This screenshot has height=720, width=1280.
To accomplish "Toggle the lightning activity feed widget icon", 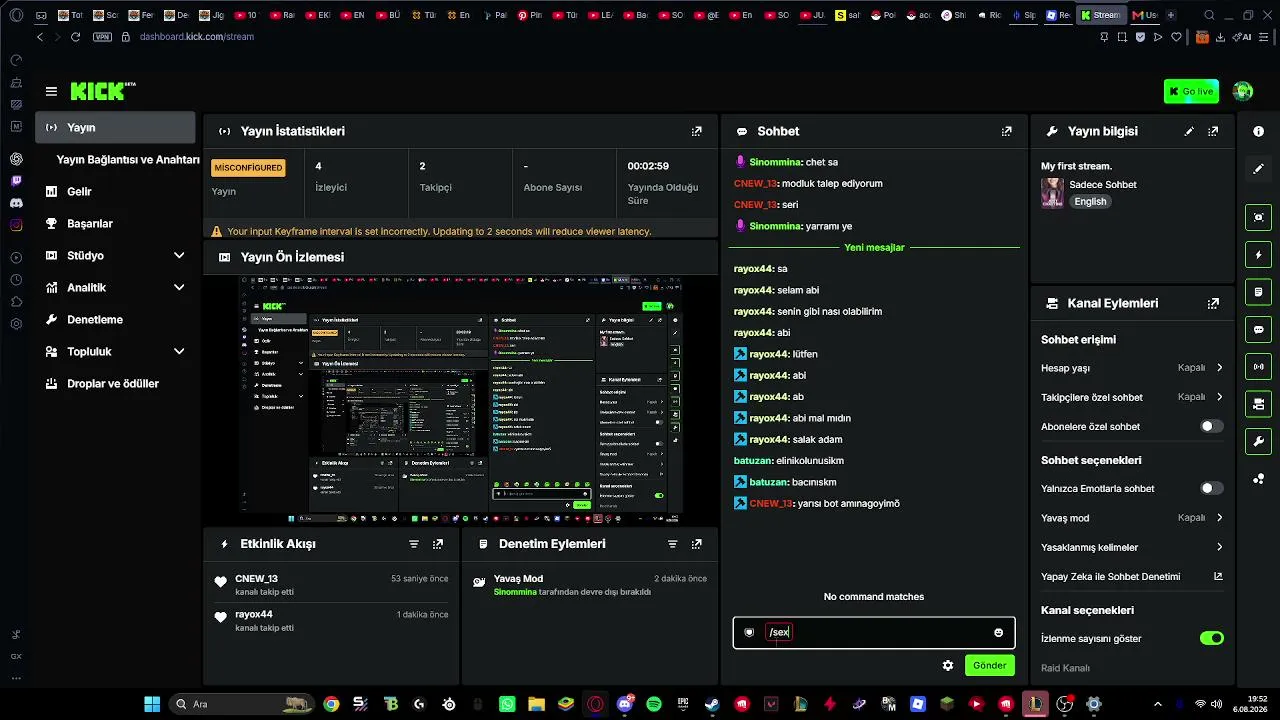I will [x=1258, y=254].
